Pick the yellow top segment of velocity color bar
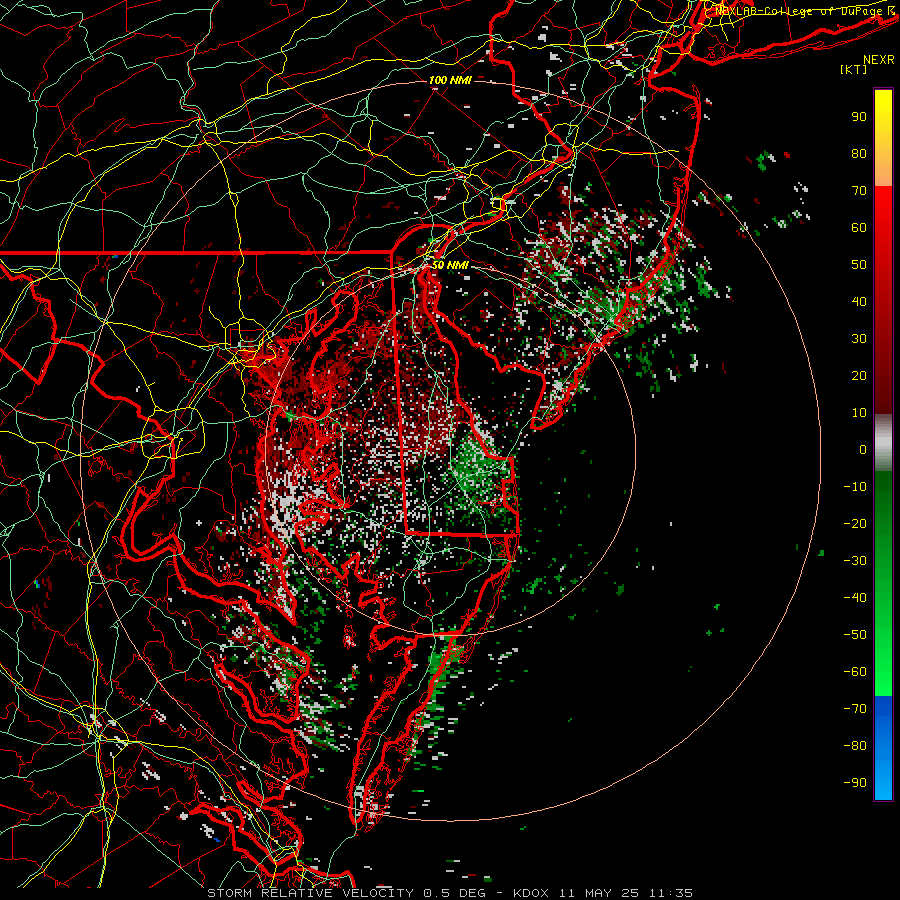Viewport: 900px width, 900px height. (883, 138)
